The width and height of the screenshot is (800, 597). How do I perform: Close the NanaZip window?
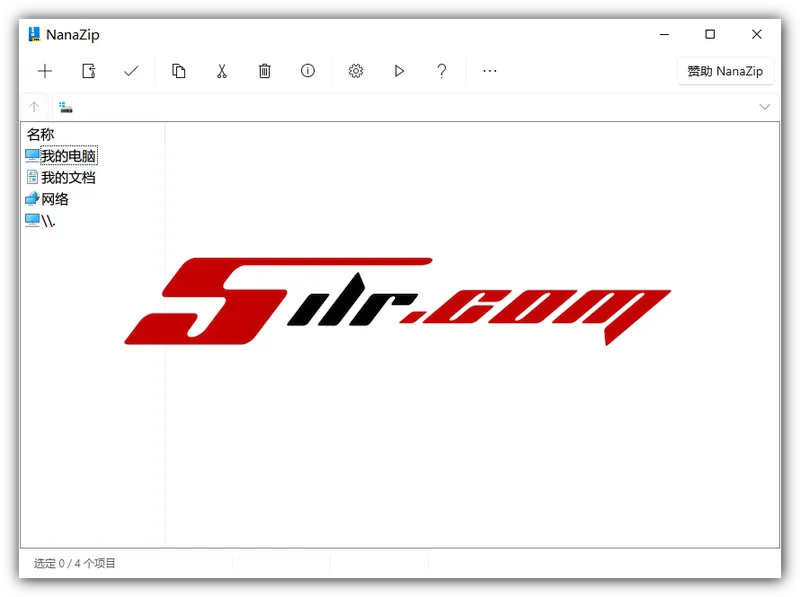pyautogui.click(x=757, y=34)
